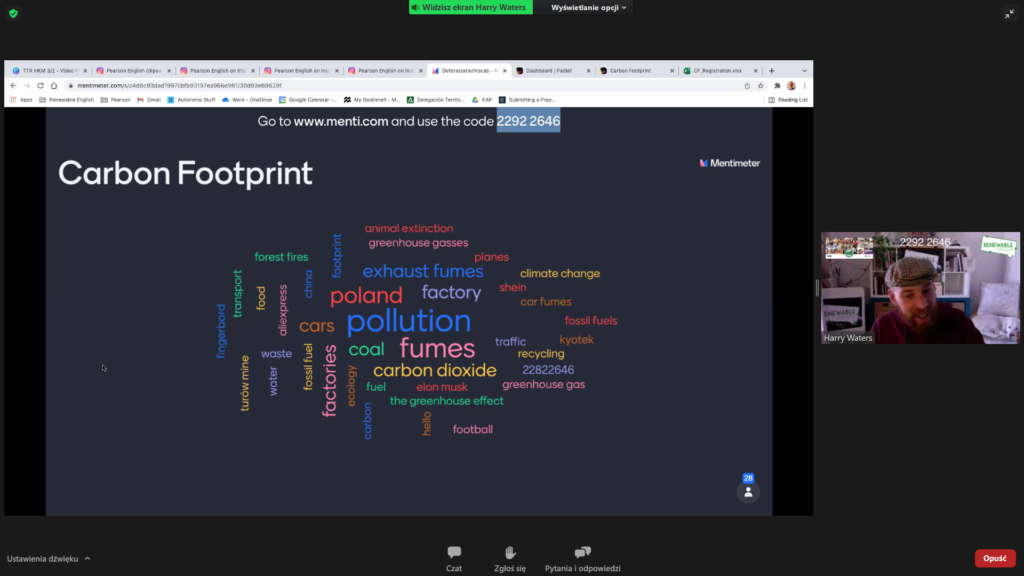Expand the Ustawienia dźwięku audio settings menu
This screenshot has width=1024, height=576.
(x=49, y=558)
